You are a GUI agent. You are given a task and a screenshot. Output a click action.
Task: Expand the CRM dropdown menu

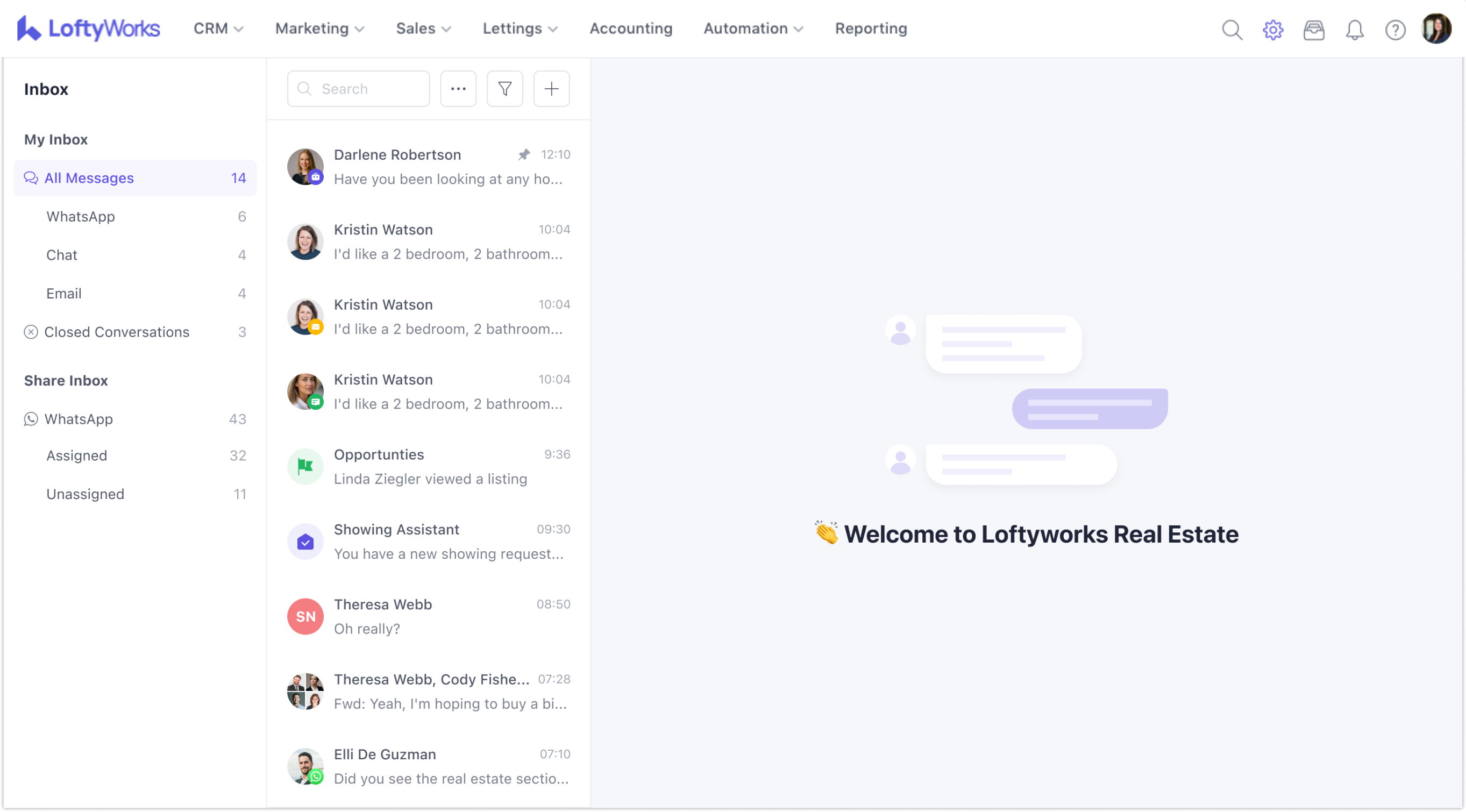[218, 29]
